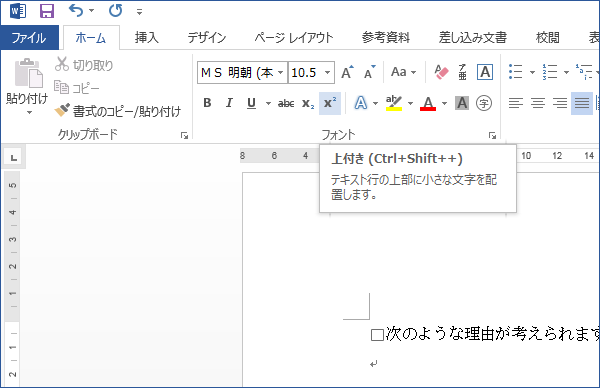600x388 pixels.
Task: Open the Aa change case menu
Action: [x=403, y=72]
